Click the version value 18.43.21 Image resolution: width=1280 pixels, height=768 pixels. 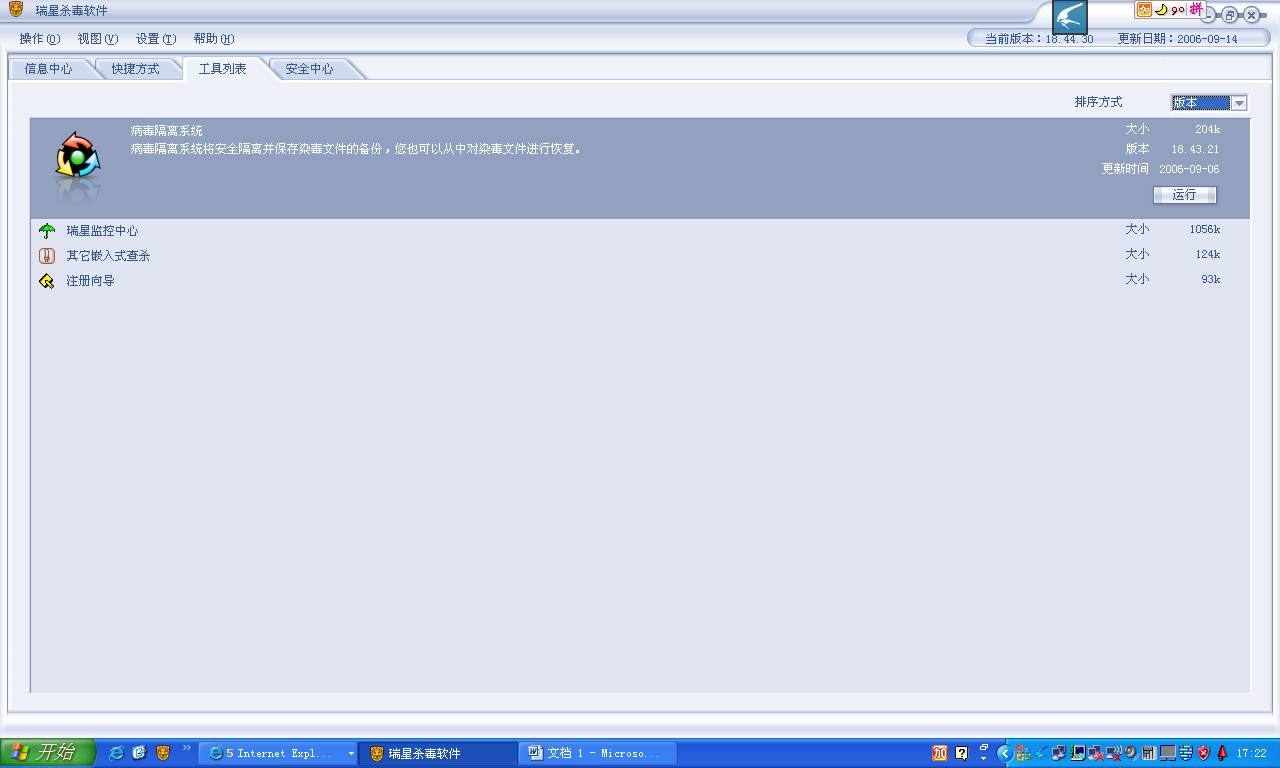tap(1196, 150)
